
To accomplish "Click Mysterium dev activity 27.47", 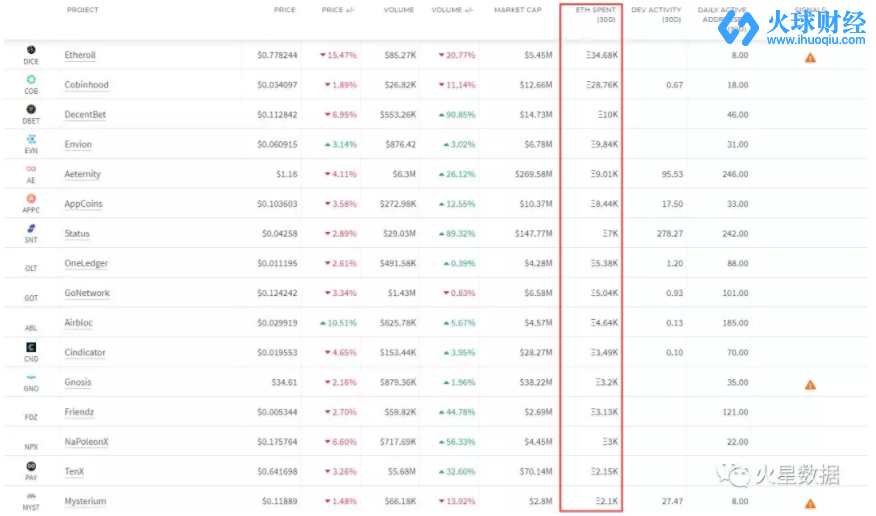I will coord(672,501).
